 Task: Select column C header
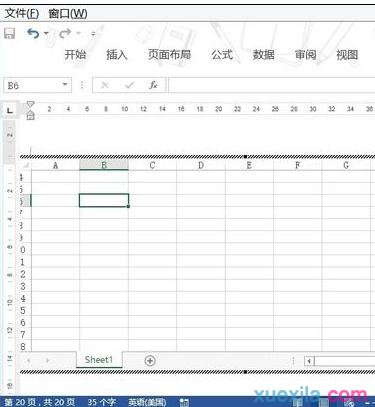[152, 165]
